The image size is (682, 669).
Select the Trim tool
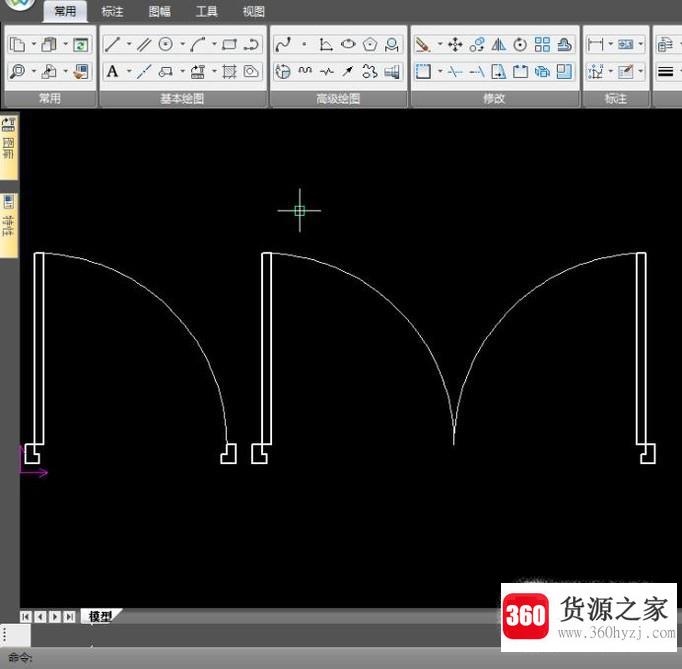pos(455,71)
